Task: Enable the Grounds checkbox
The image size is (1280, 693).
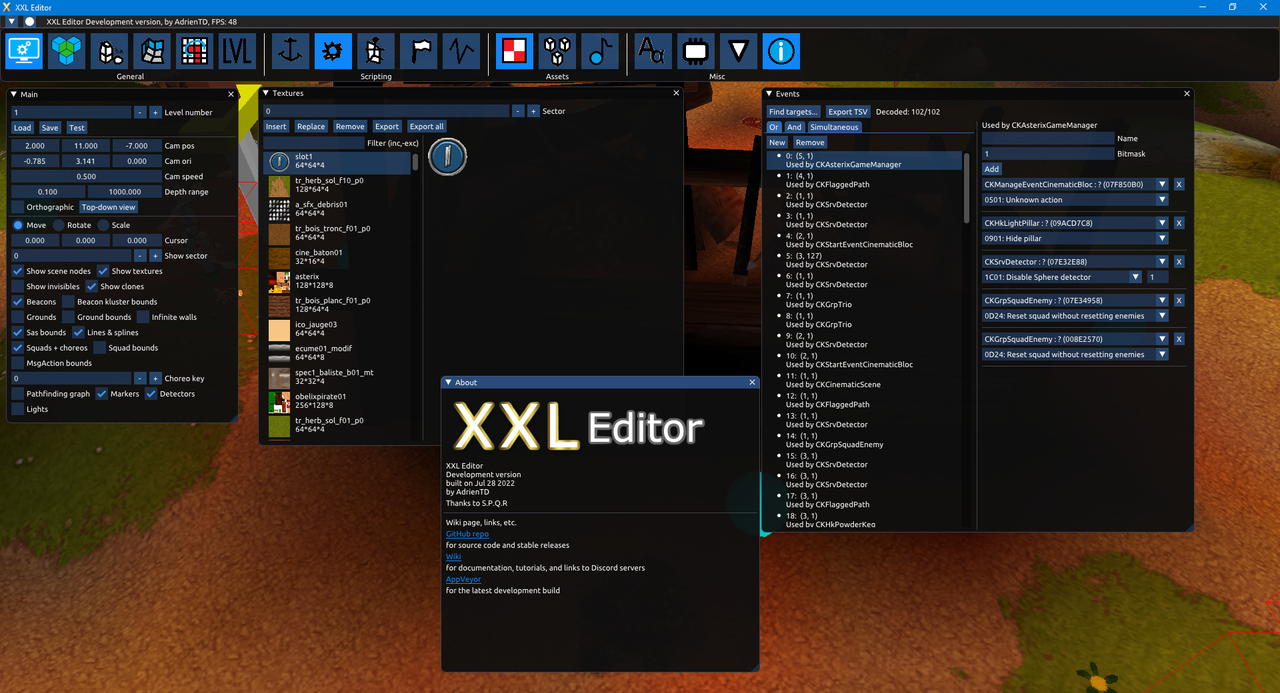Action: point(18,317)
